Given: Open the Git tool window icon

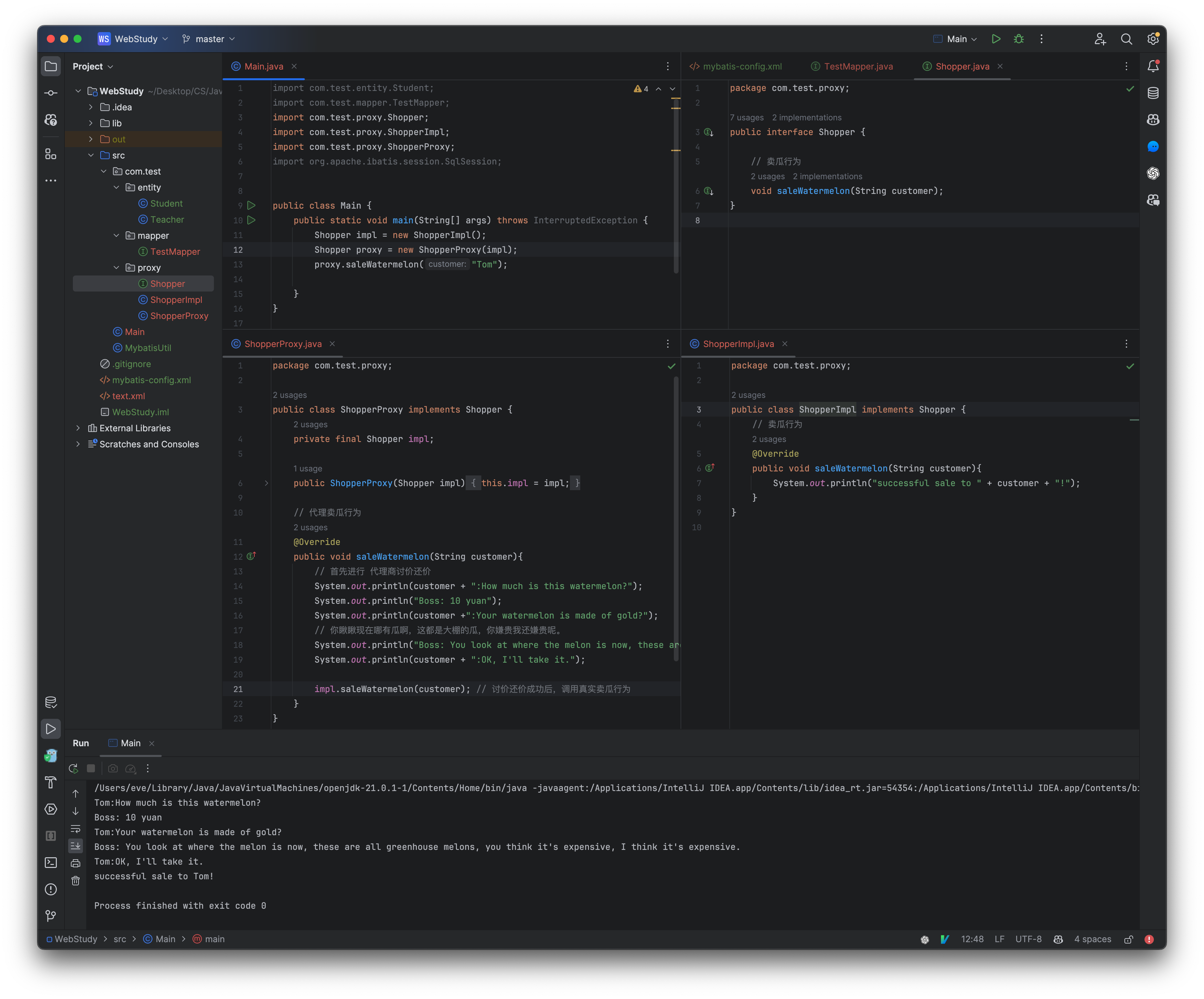Looking at the screenshot, I should coord(51,916).
